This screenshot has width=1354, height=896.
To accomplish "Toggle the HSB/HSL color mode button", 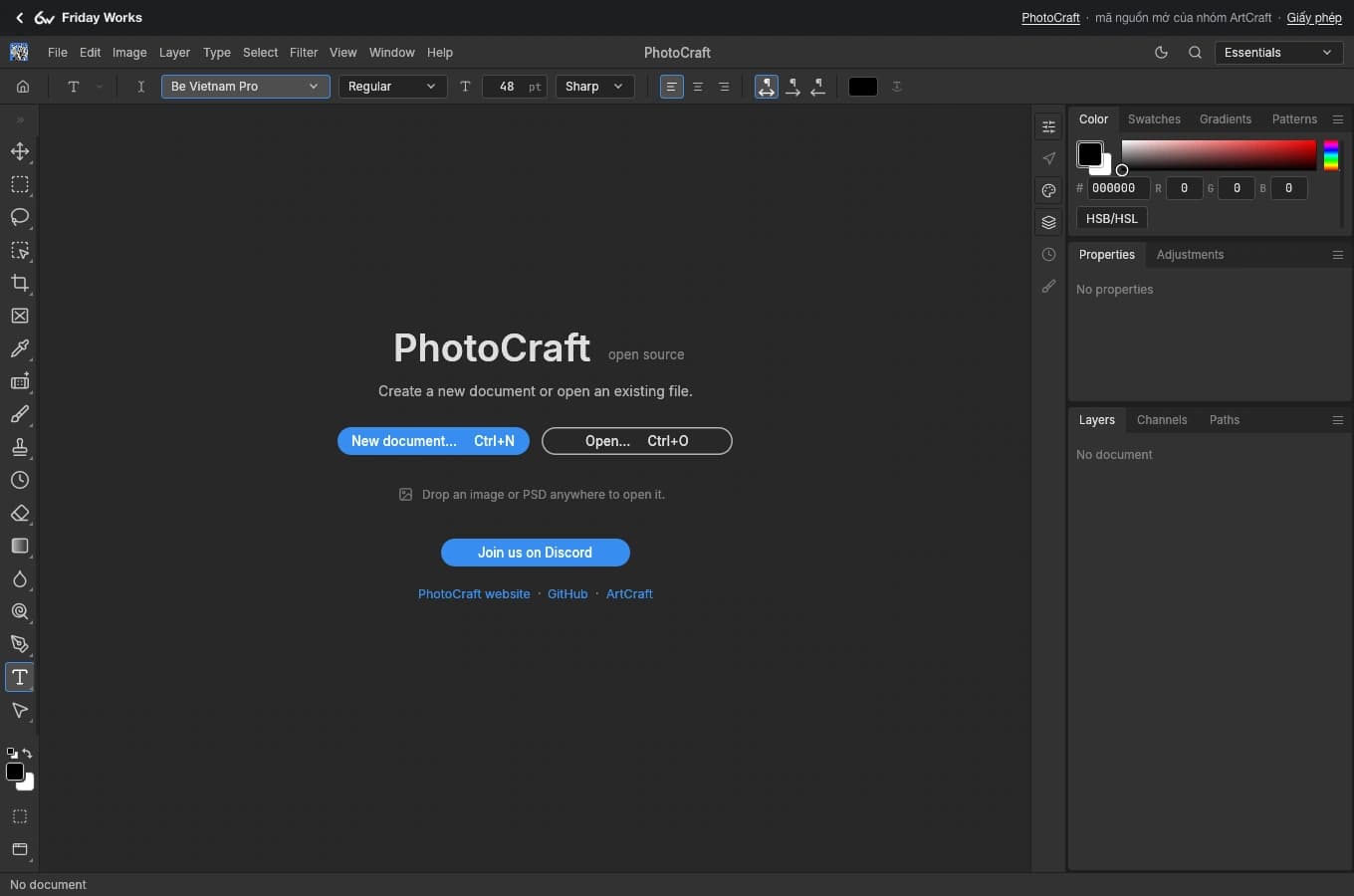I will pyautogui.click(x=1112, y=218).
